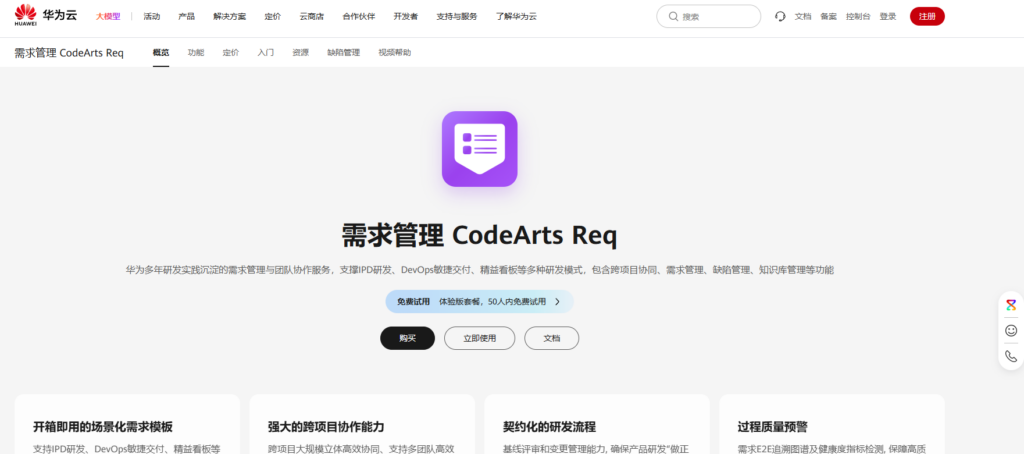Click the 文档 button below banner
Screen dimensions: 1024x454
click(552, 338)
